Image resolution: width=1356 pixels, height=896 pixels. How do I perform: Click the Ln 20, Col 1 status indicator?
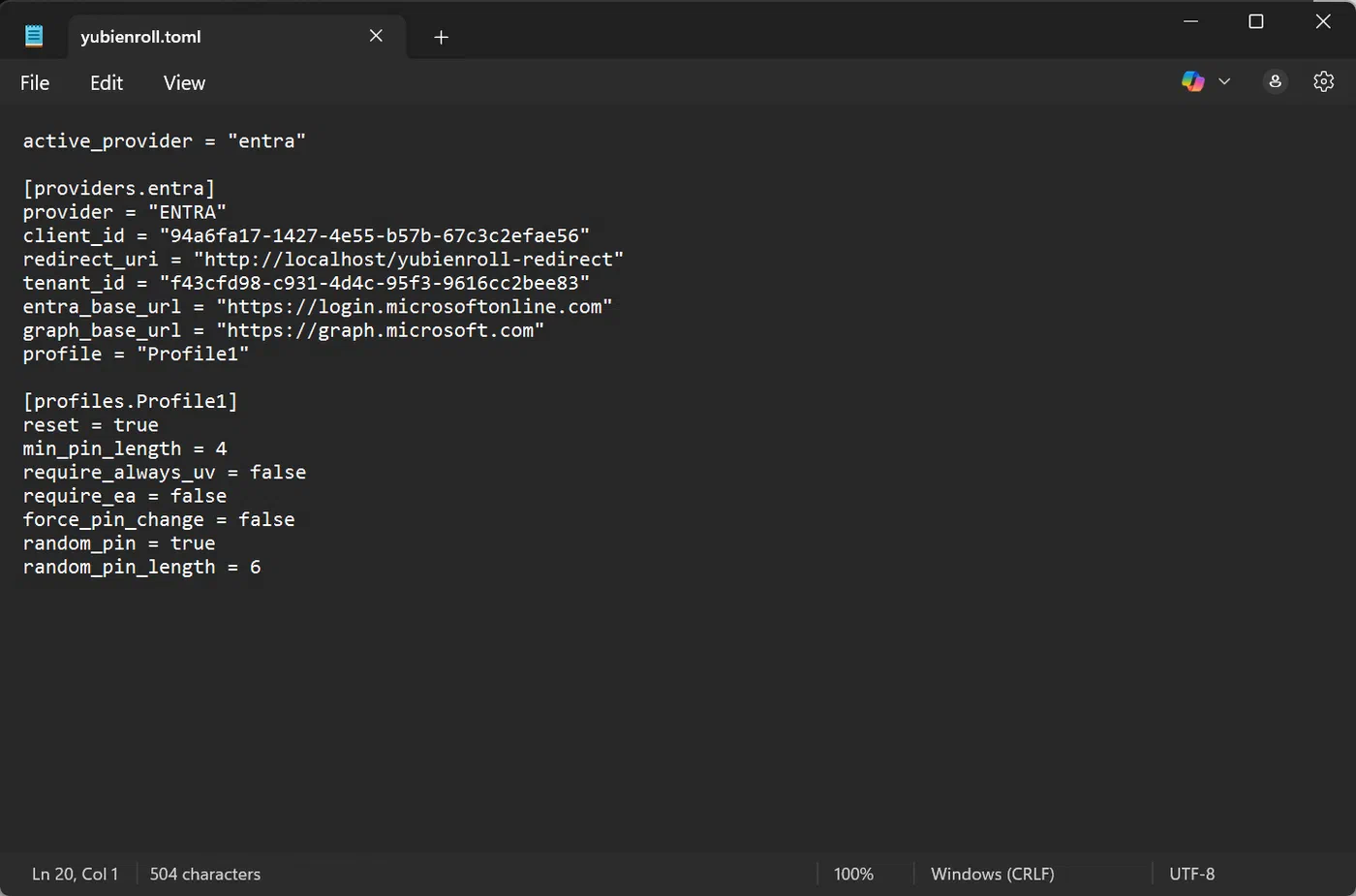coord(75,874)
